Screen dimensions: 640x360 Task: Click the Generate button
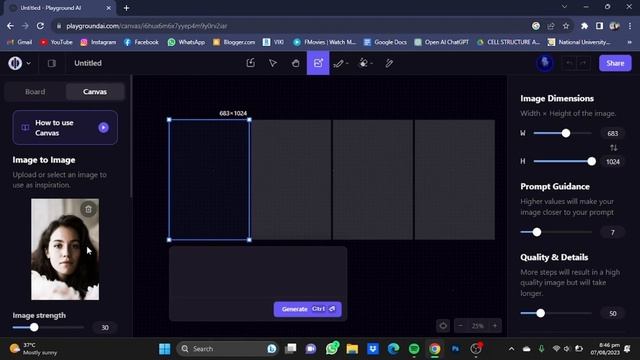[308, 309]
